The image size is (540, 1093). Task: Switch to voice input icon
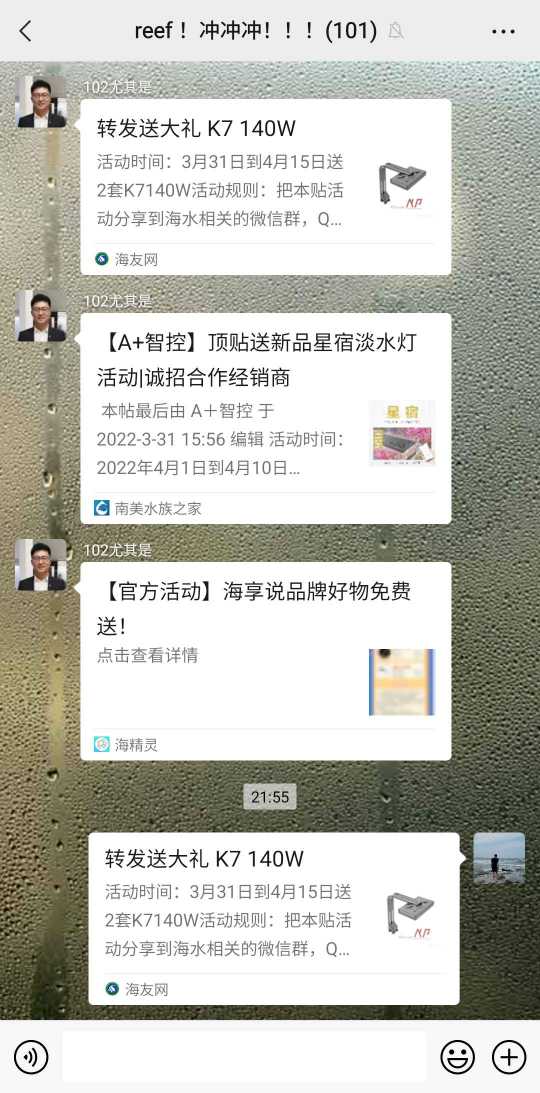[31, 1057]
